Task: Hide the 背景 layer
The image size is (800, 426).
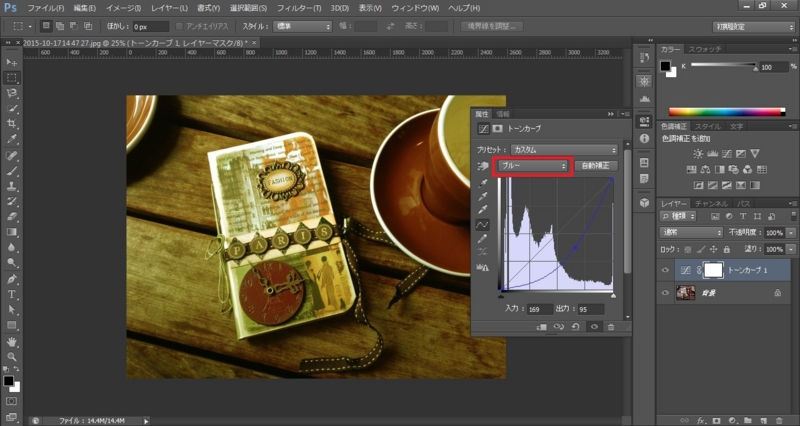Action: pos(665,293)
